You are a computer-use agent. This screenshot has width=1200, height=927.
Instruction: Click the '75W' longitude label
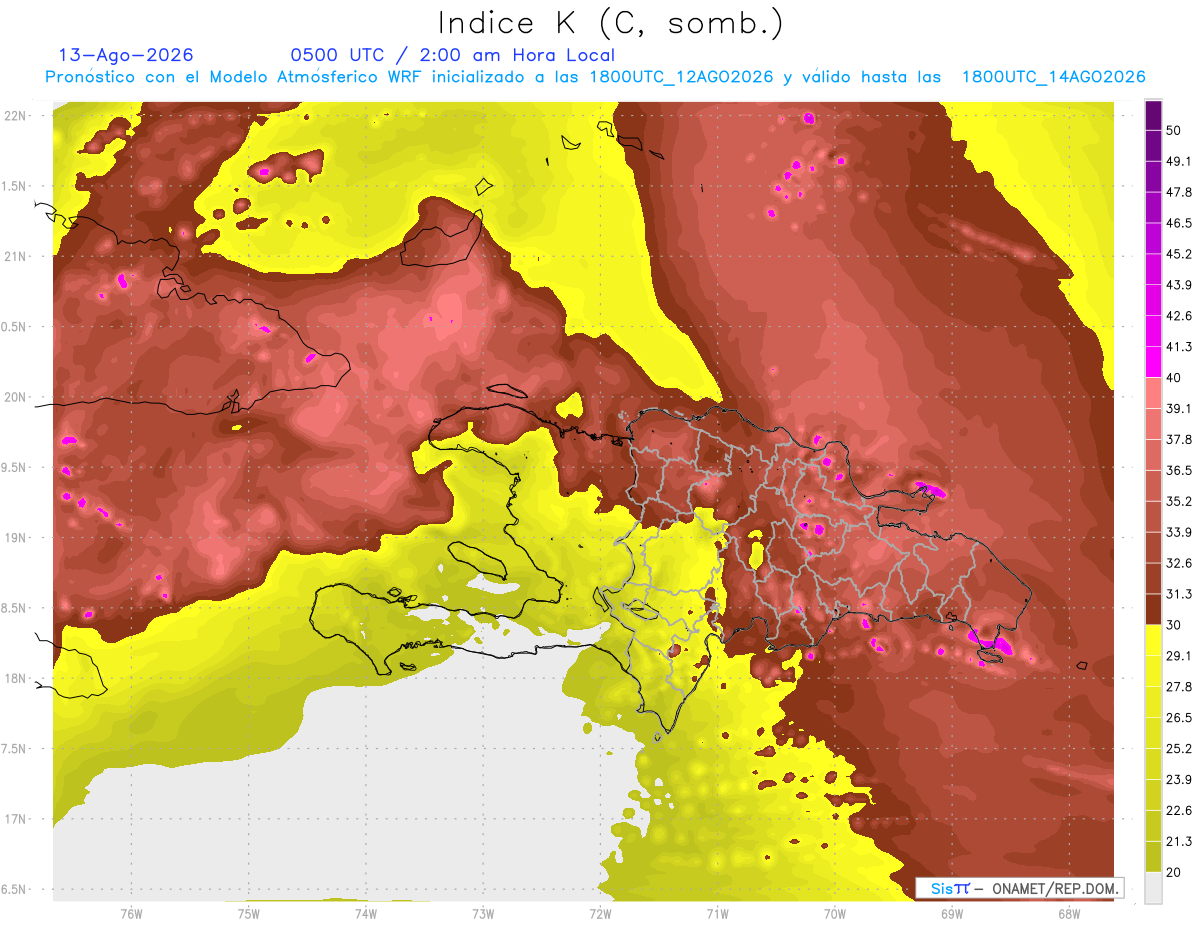[x=248, y=914]
